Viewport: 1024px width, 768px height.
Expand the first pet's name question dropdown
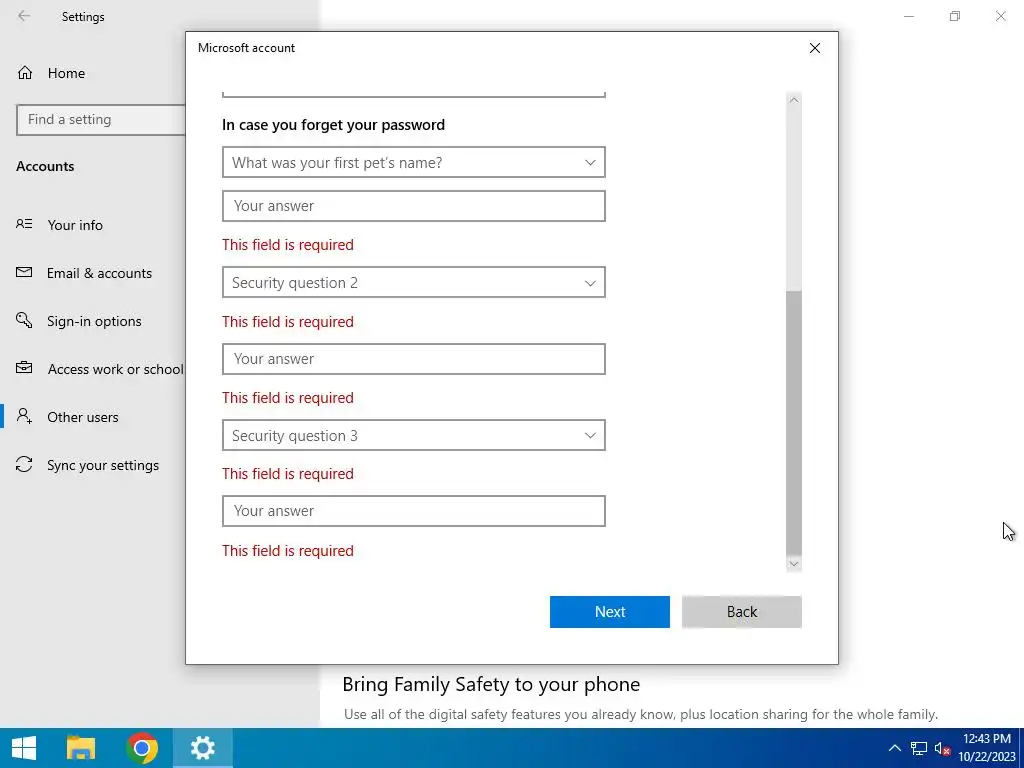(x=413, y=162)
